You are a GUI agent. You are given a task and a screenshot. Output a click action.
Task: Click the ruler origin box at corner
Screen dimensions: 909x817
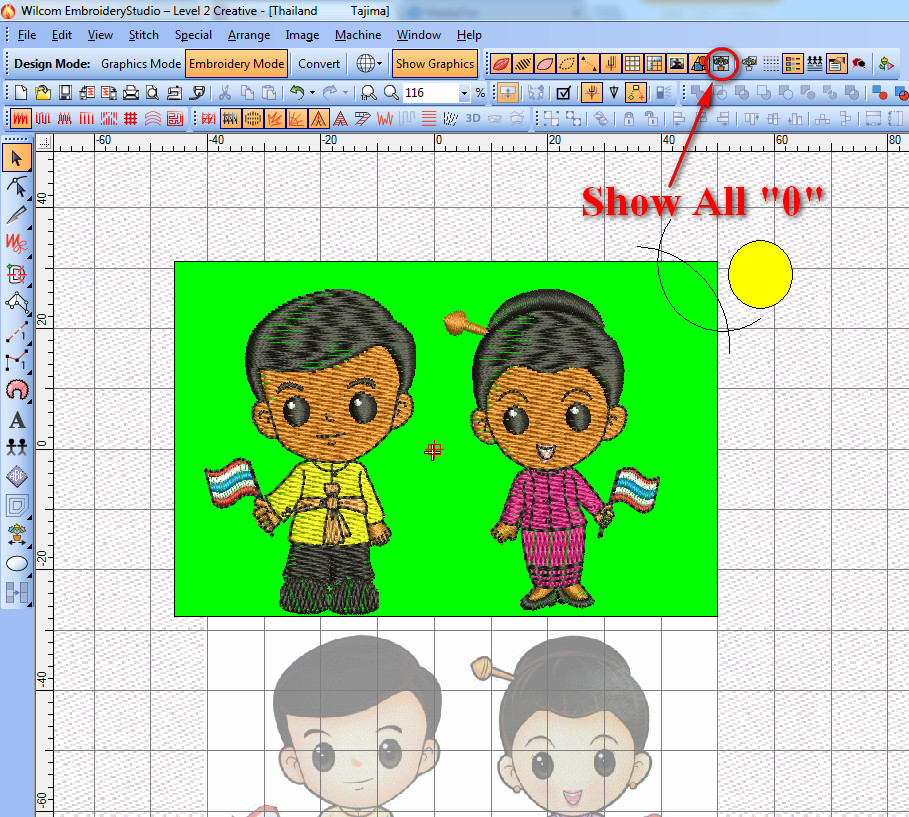click(45, 143)
